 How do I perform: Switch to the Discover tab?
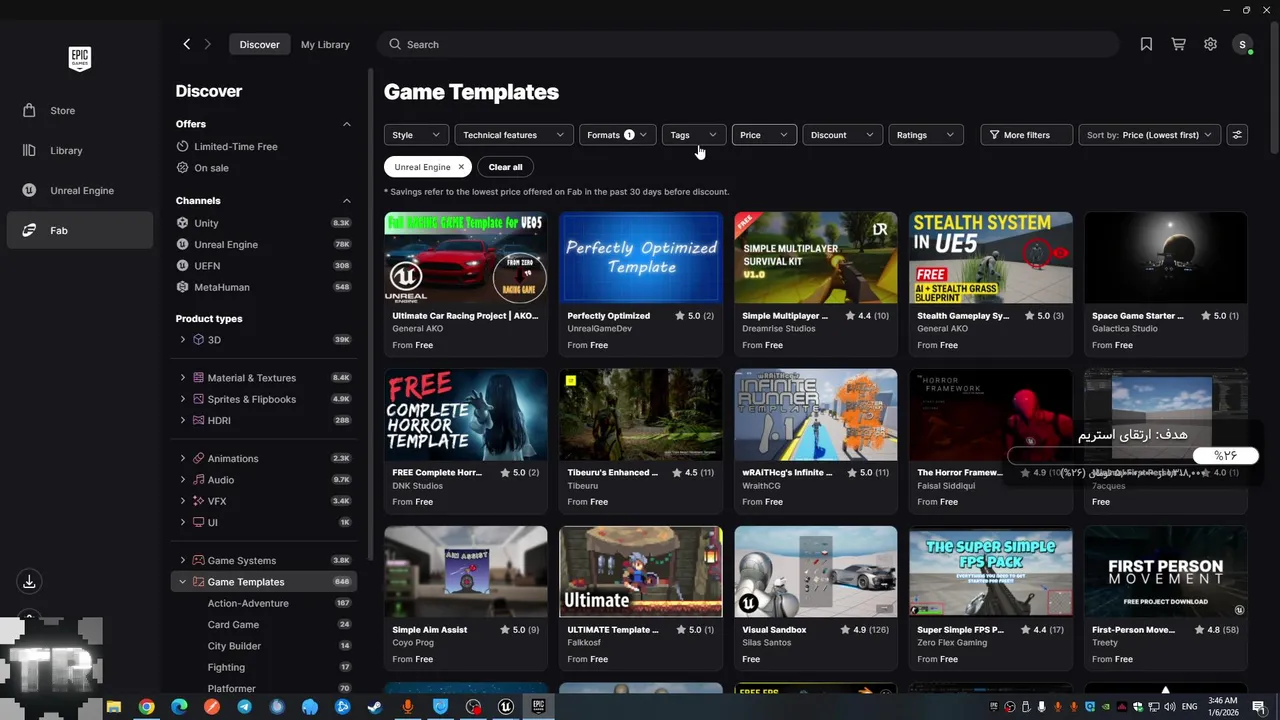(259, 44)
